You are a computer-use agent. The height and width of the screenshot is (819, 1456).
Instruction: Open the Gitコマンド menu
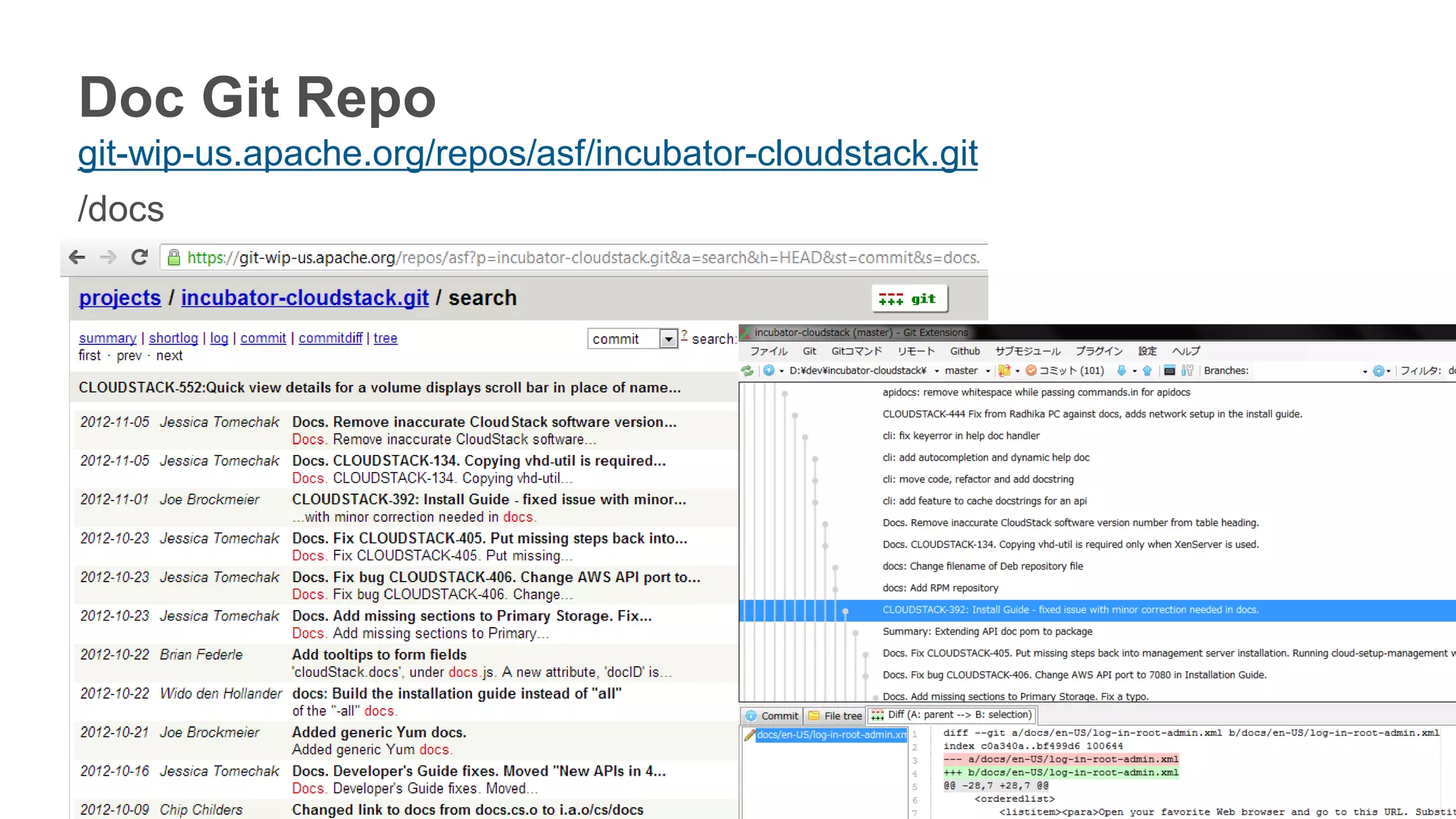[856, 351]
